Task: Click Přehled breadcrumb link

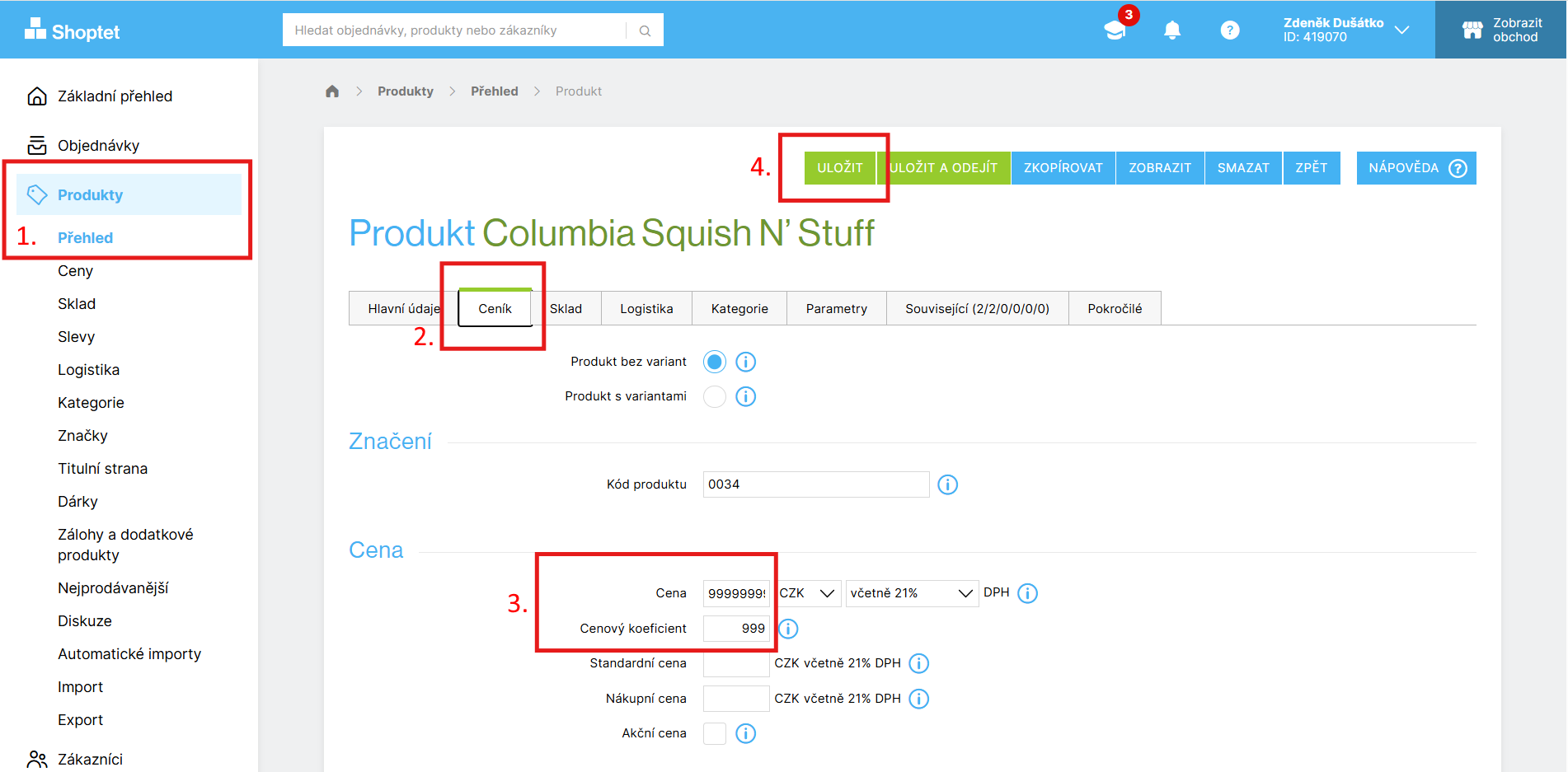Action: [495, 91]
